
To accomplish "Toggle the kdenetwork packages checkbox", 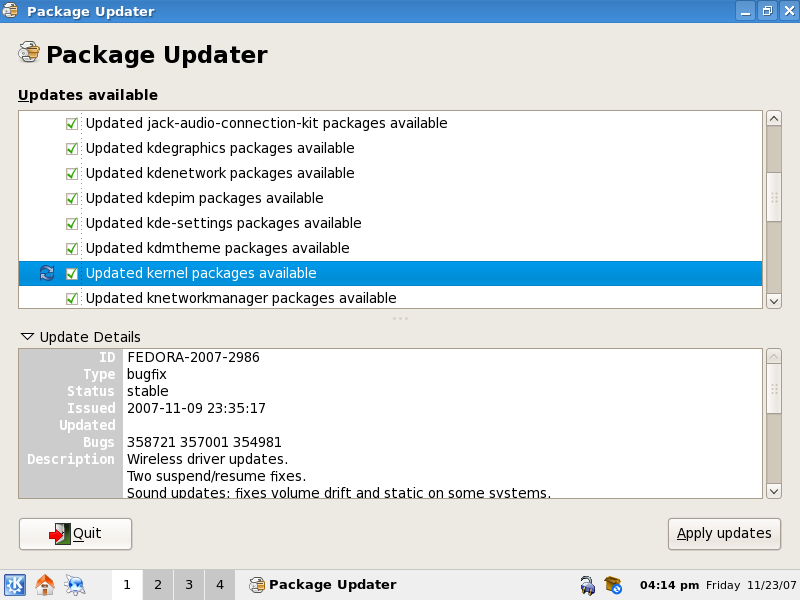I will pyautogui.click(x=72, y=173).
